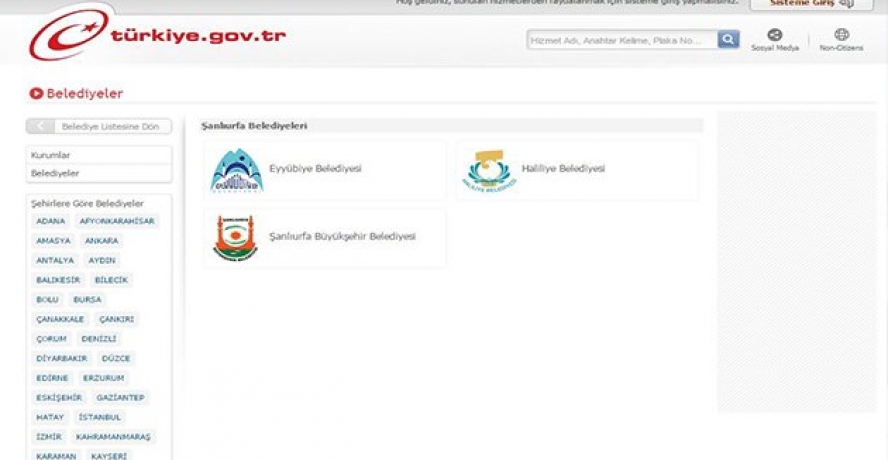888x460 pixels.
Task: Select the ANTALYA city tag
Action: 56,261
